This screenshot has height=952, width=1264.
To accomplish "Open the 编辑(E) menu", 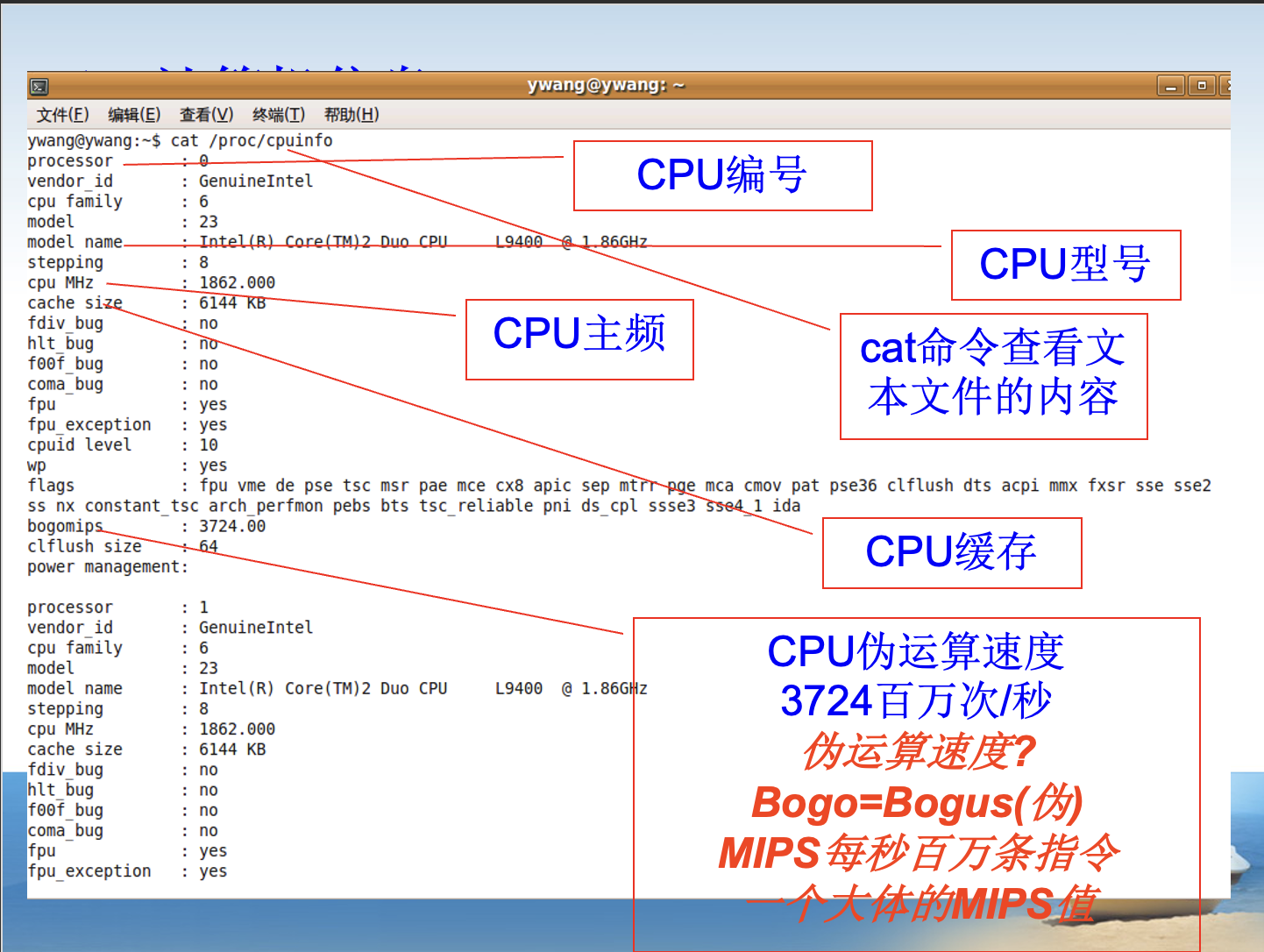I will pyautogui.click(x=134, y=115).
